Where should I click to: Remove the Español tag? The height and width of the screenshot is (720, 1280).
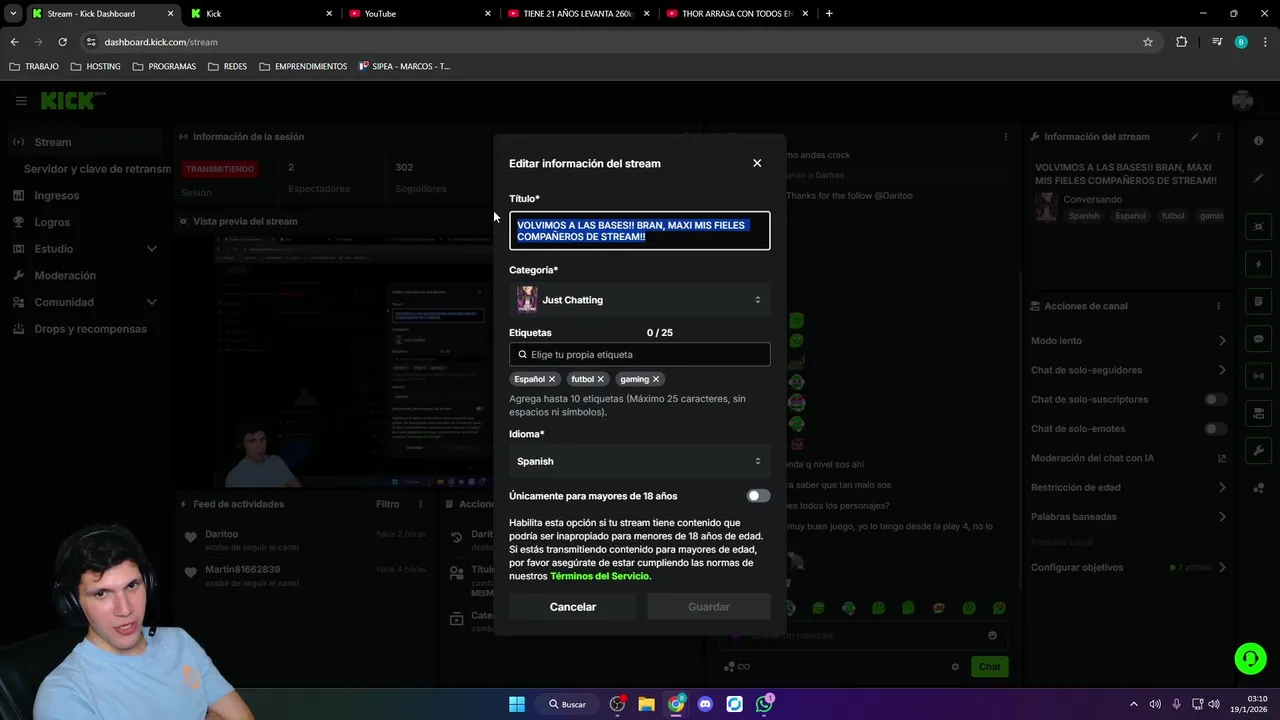(x=551, y=379)
